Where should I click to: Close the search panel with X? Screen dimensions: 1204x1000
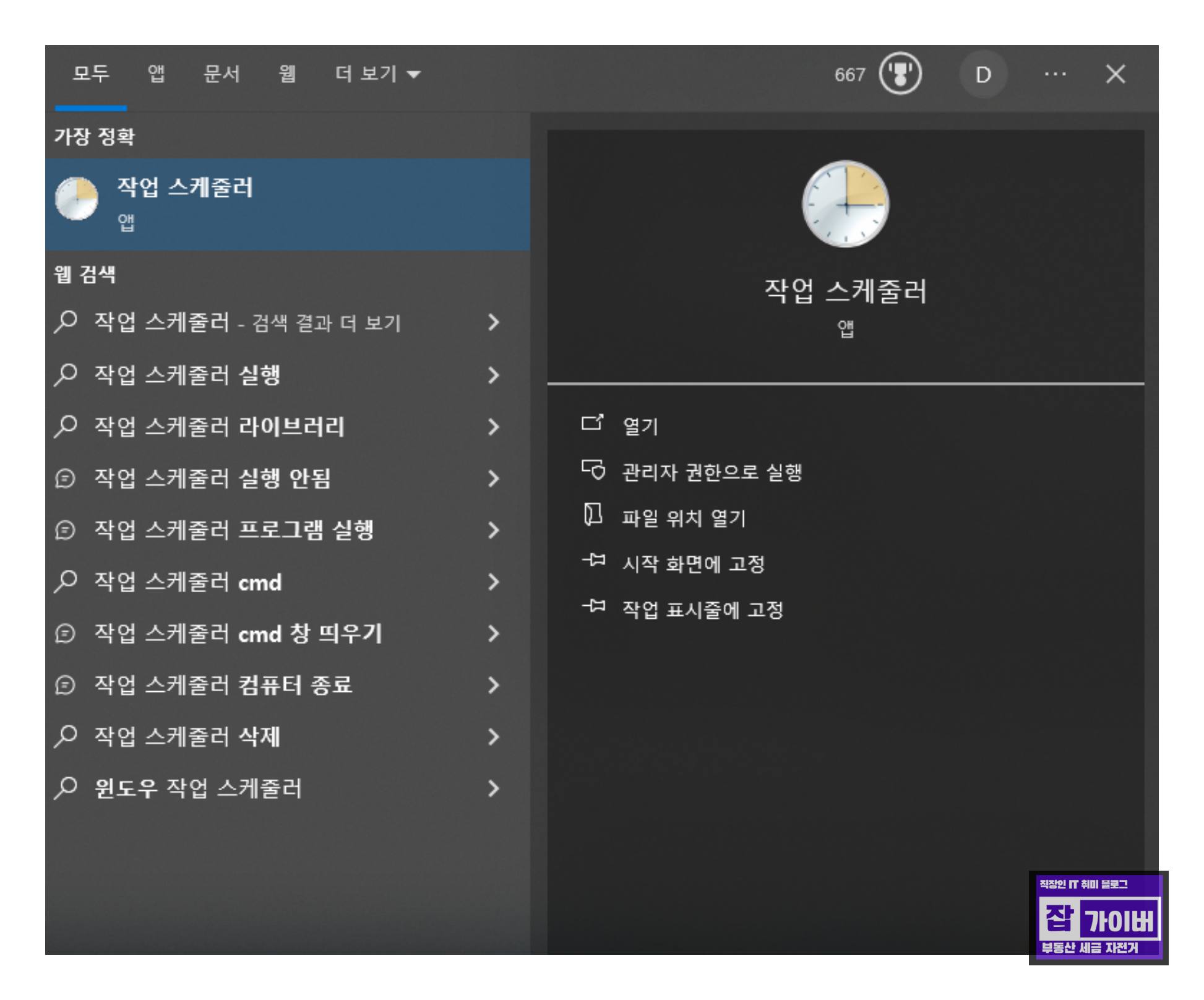(x=1116, y=74)
